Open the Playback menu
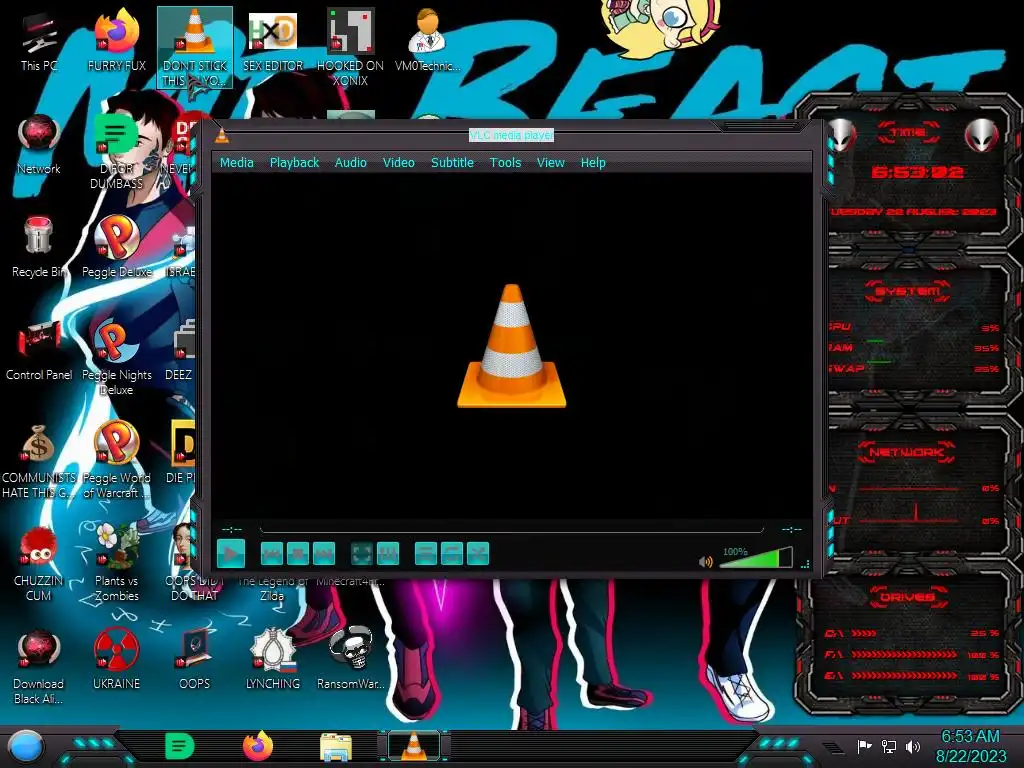 click(x=295, y=163)
